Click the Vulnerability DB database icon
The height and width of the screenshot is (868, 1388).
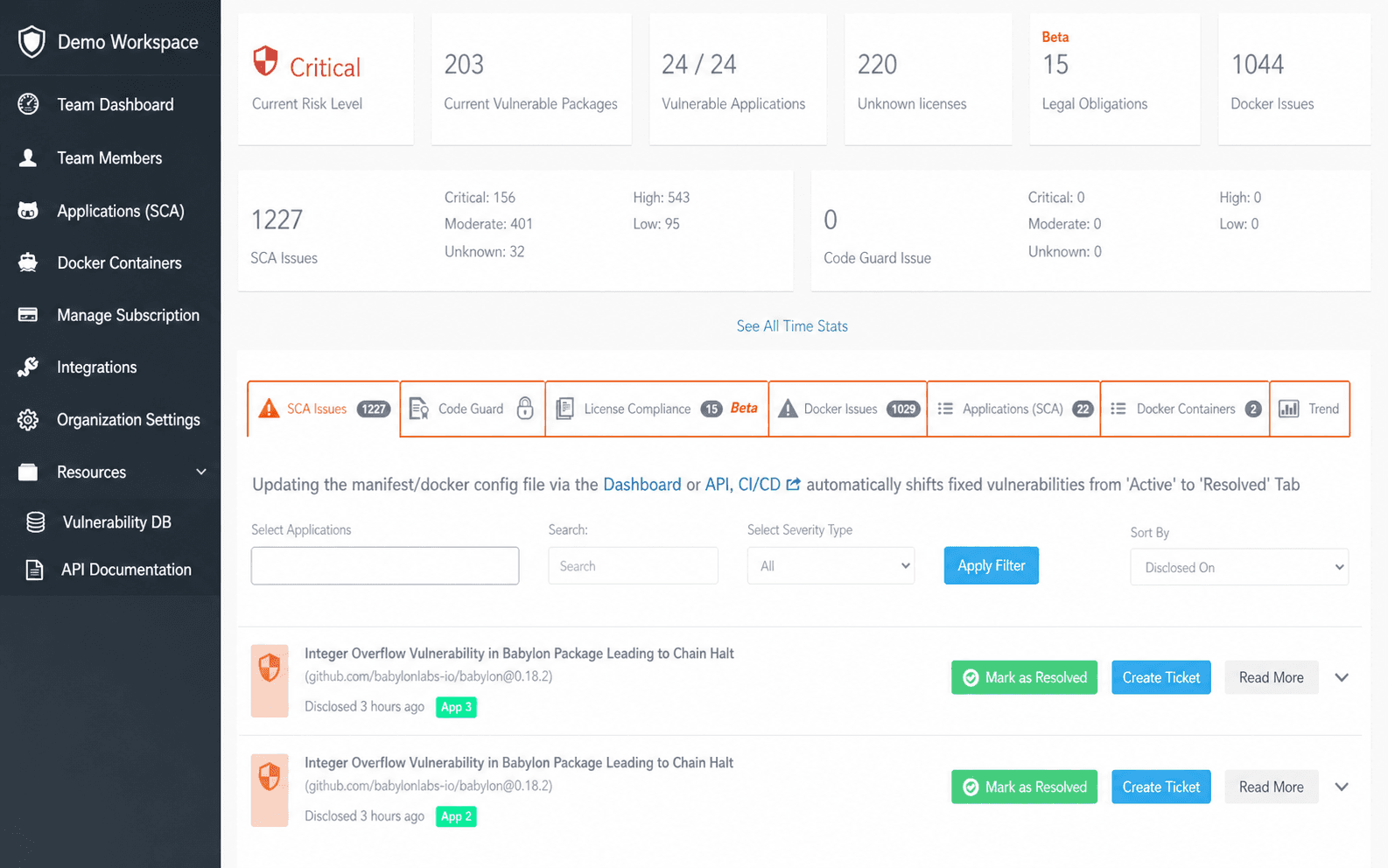pyautogui.click(x=35, y=522)
